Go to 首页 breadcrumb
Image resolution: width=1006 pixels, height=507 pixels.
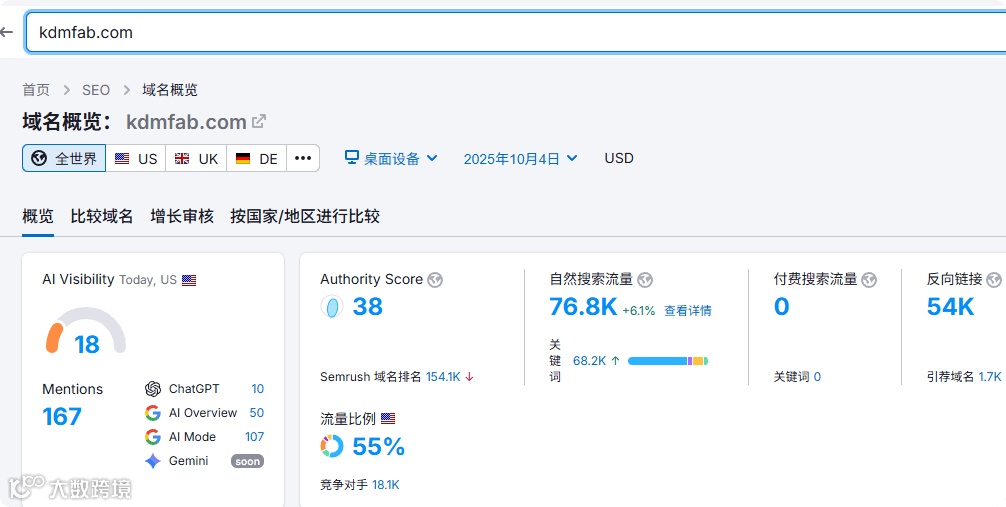(36, 90)
